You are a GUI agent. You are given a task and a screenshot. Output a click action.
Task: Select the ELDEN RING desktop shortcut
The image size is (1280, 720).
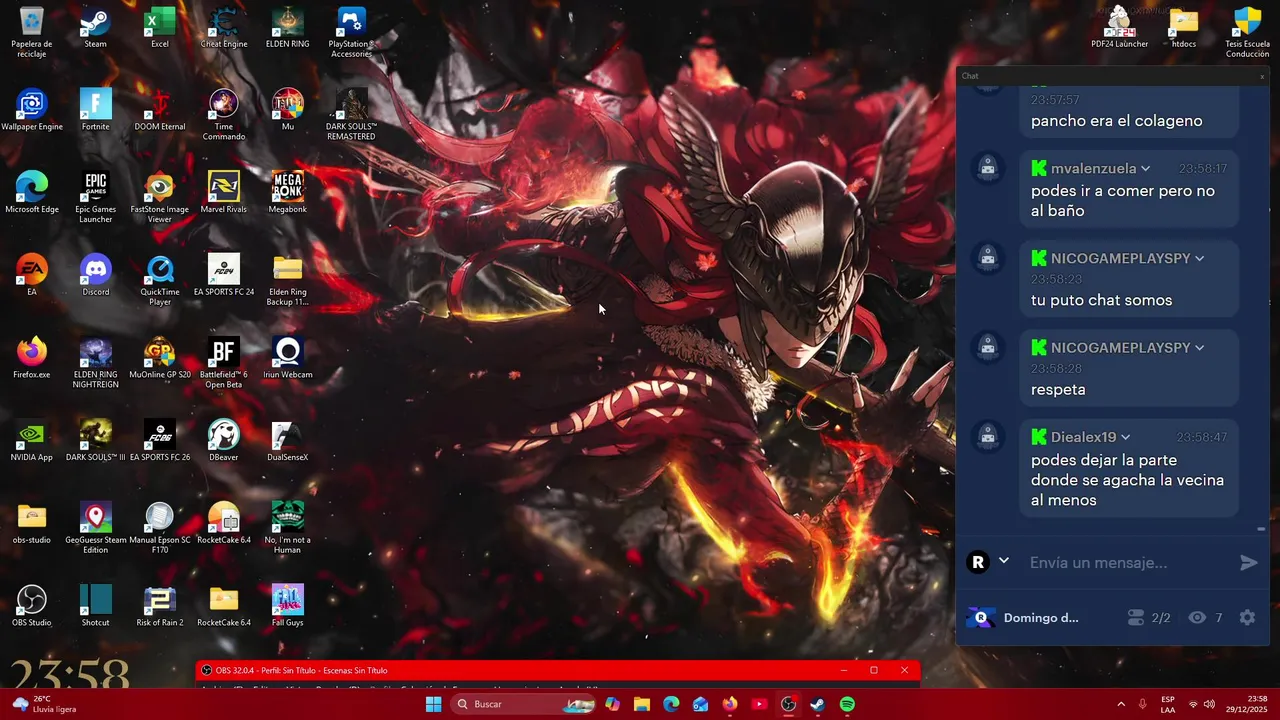288,28
